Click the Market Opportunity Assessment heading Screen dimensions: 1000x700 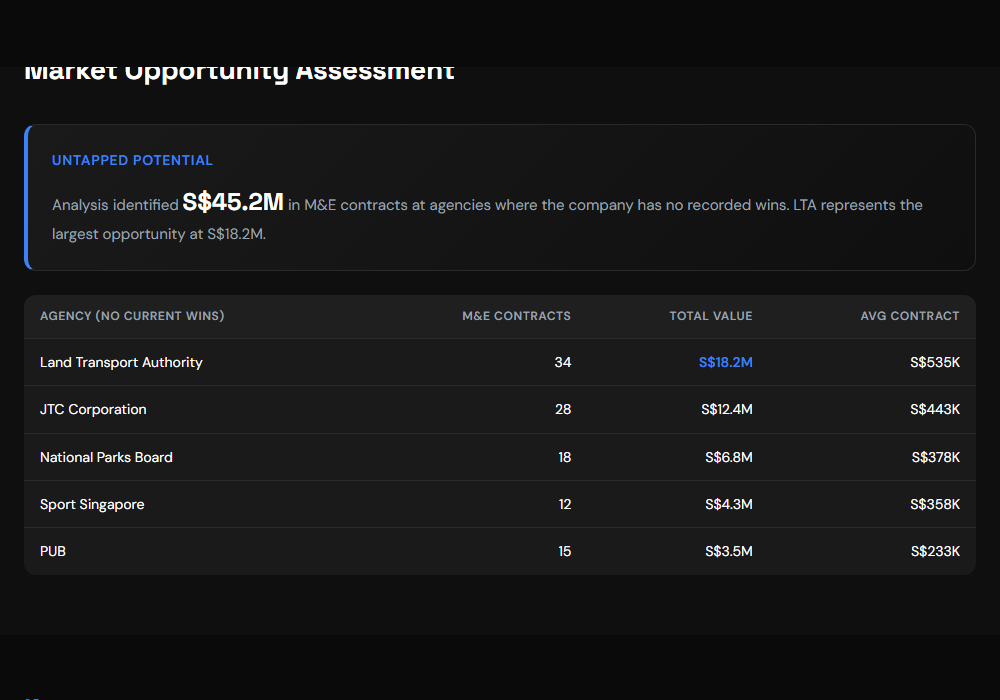pos(239,73)
